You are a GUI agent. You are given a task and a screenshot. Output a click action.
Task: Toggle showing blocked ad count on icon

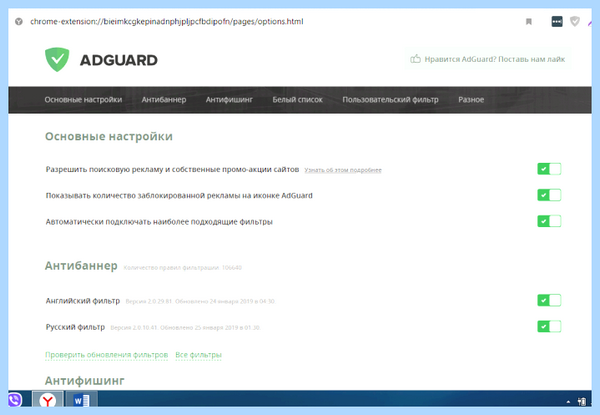(x=549, y=195)
